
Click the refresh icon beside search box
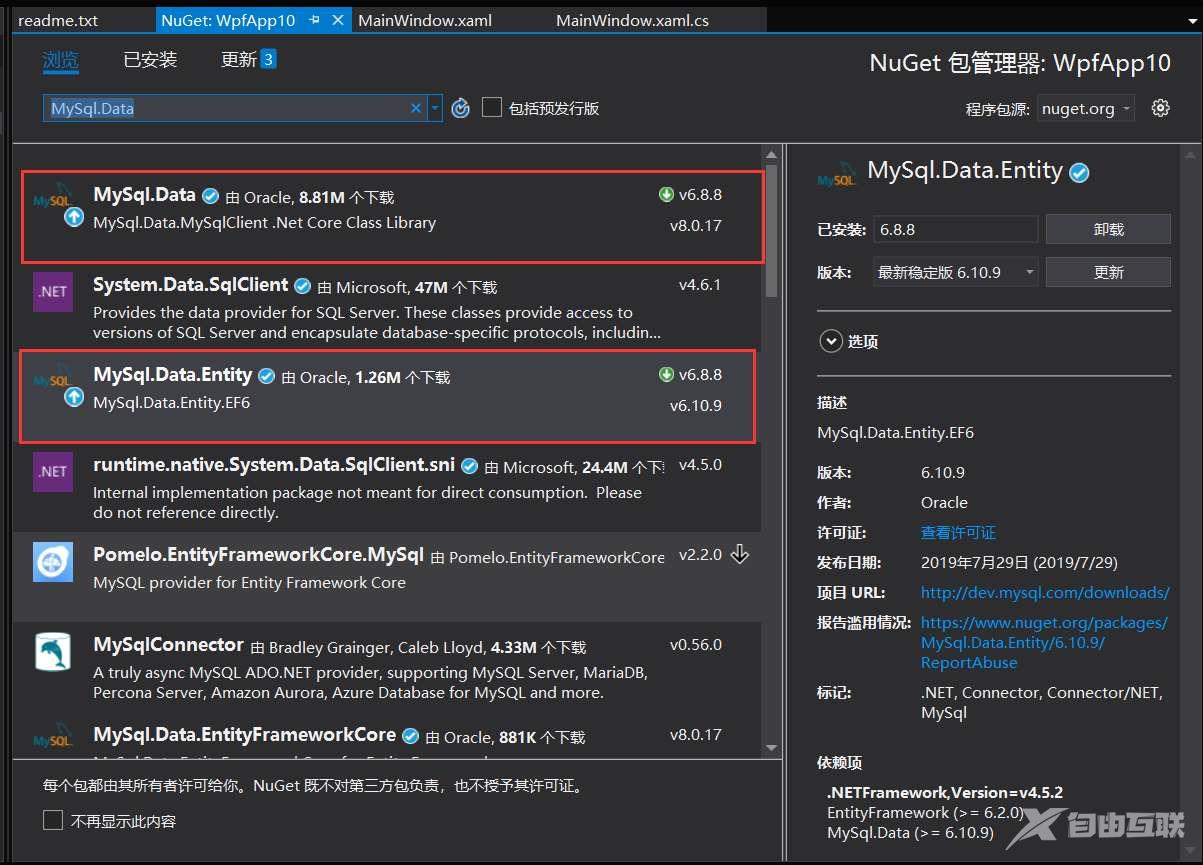(x=460, y=108)
